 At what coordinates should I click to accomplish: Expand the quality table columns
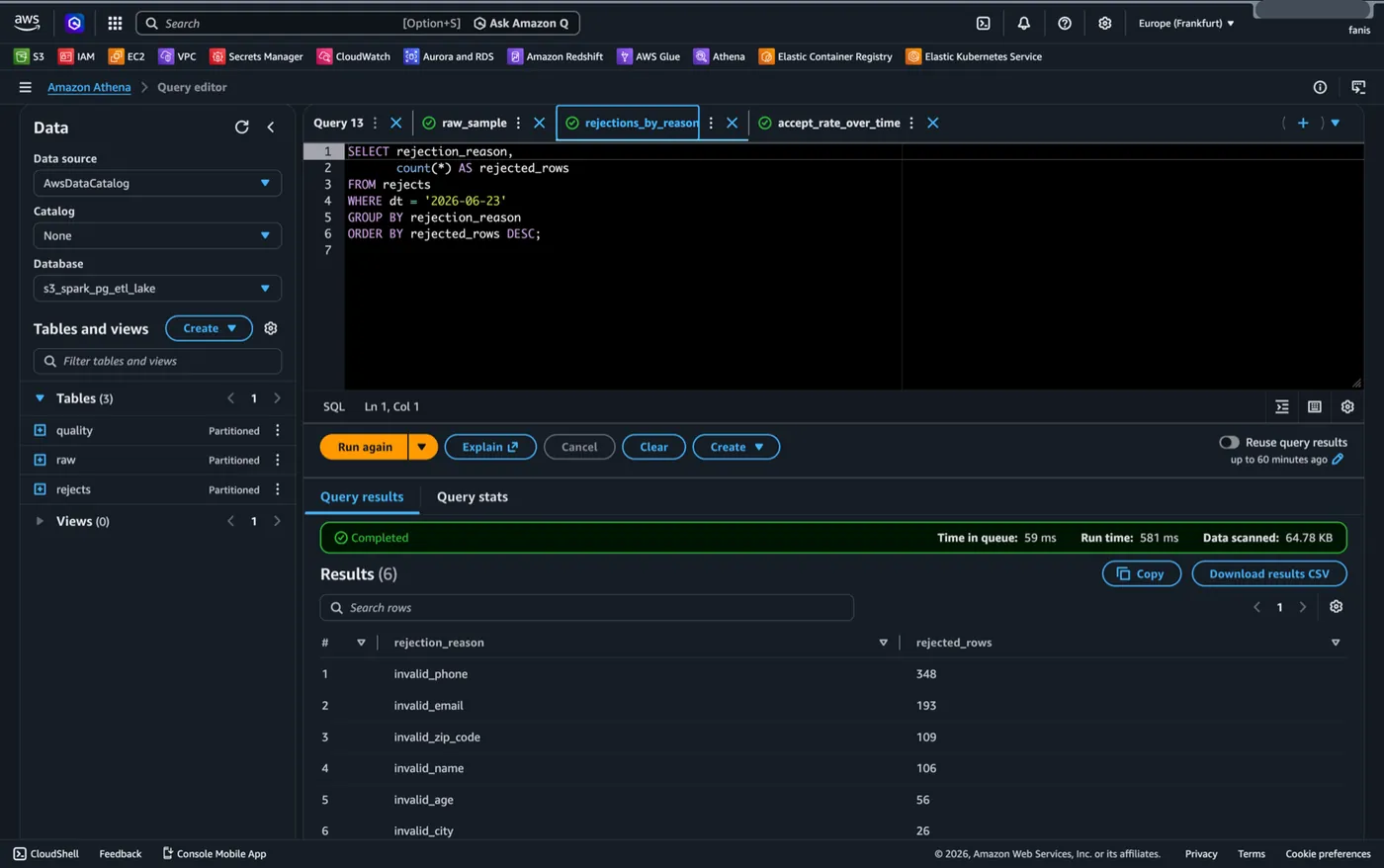(x=40, y=430)
